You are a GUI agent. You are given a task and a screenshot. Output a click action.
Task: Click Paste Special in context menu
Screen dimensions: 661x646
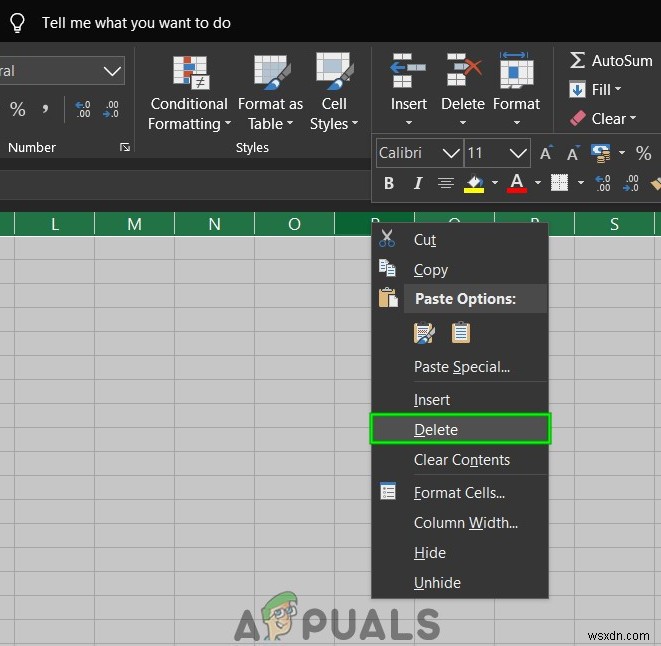point(462,367)
